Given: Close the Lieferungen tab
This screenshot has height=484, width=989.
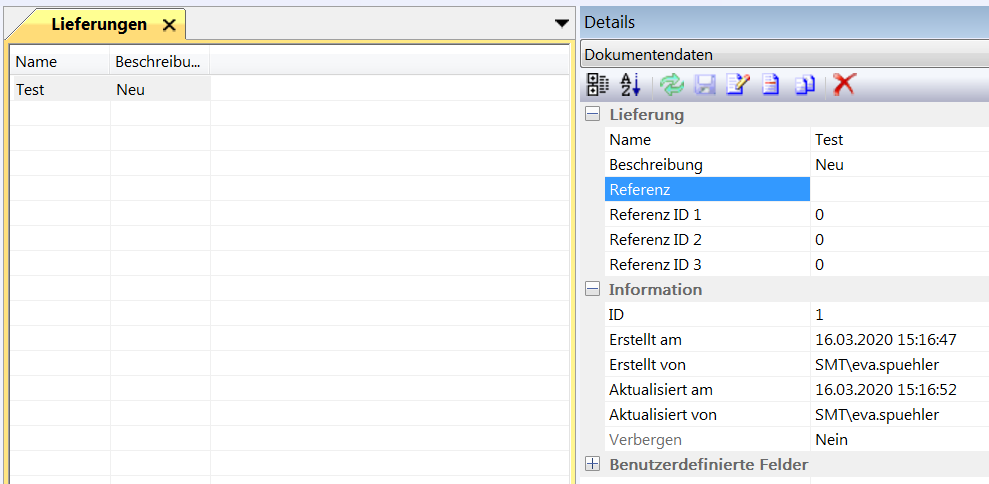Looking at the screenshot, I should click(x=169, y=25).
